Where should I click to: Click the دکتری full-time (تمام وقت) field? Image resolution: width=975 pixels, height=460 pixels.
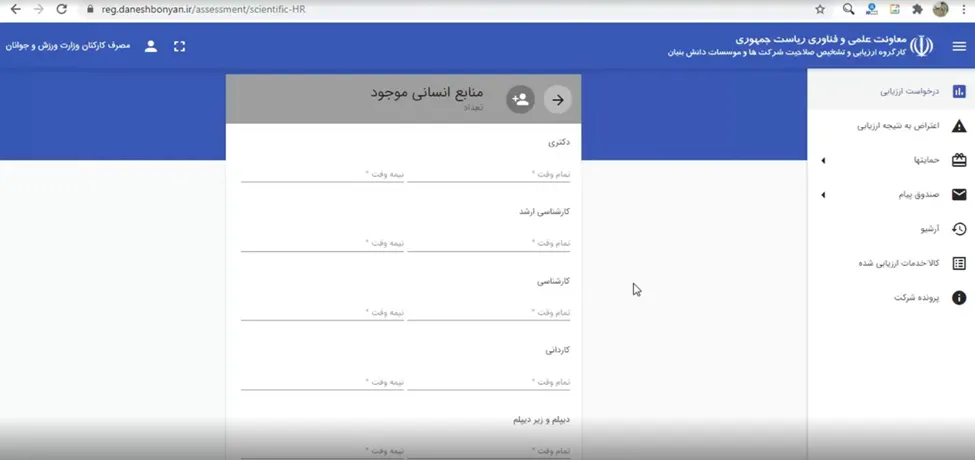coord(489,174)
